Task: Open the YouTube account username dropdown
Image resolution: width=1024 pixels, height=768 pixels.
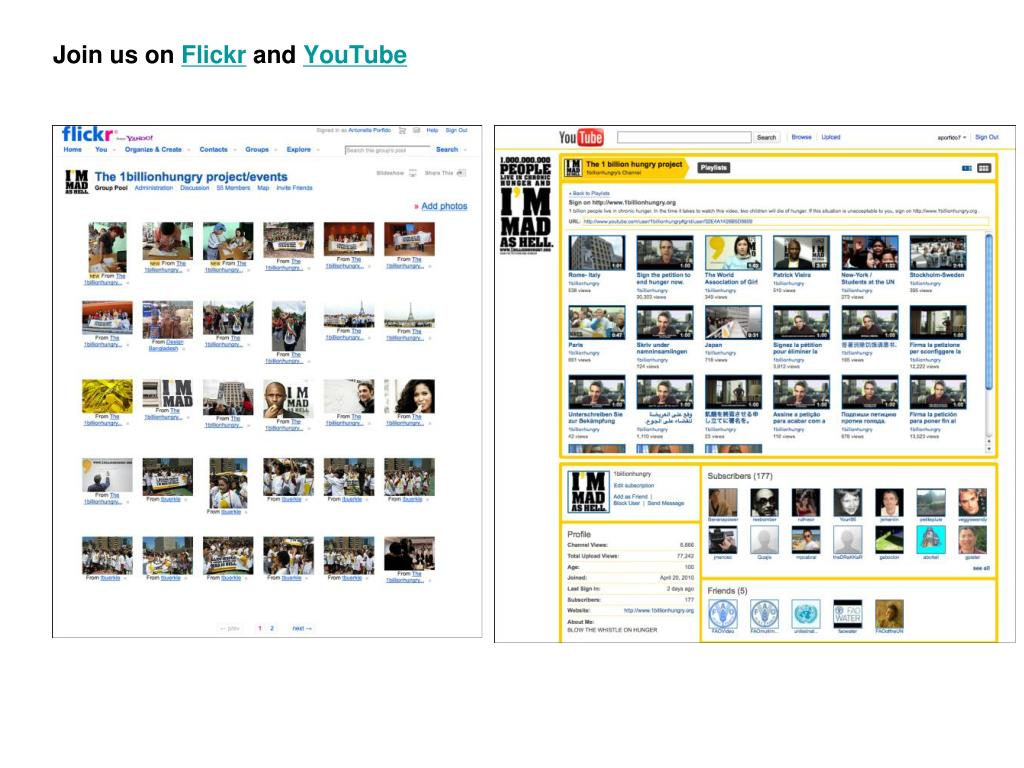Action: 952,137
